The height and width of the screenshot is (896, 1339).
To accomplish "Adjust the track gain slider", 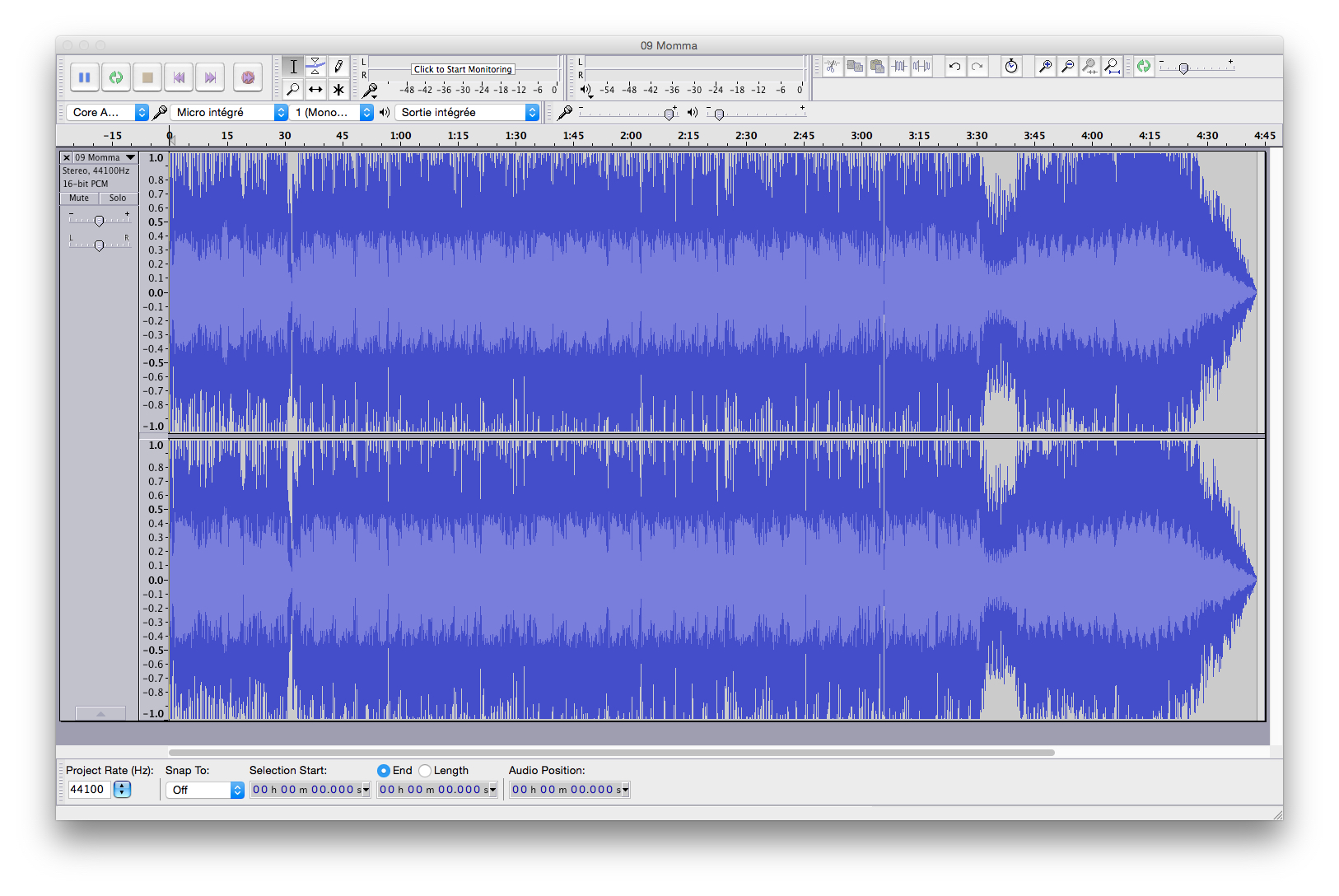I will point(99,221).
